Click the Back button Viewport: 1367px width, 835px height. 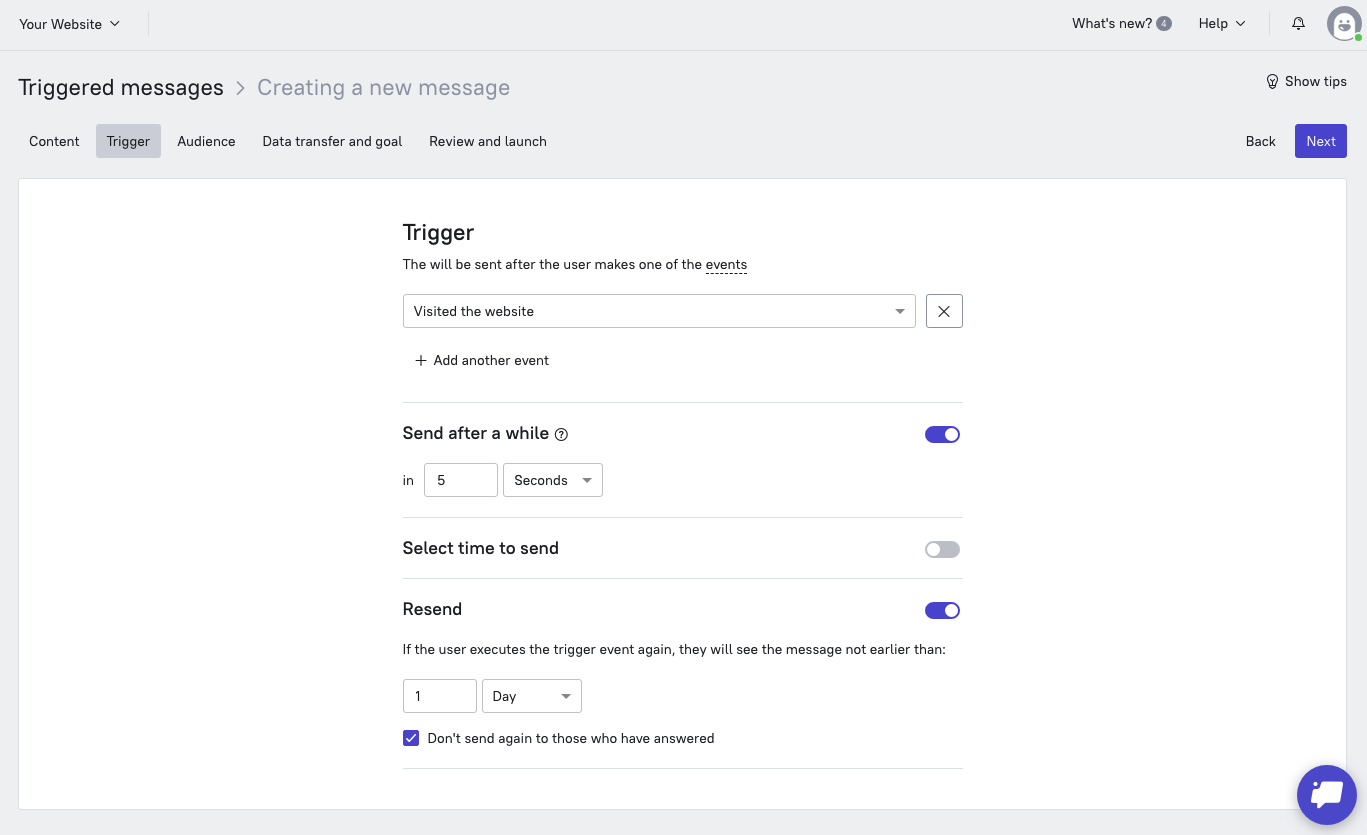[x=1260, y=141]
